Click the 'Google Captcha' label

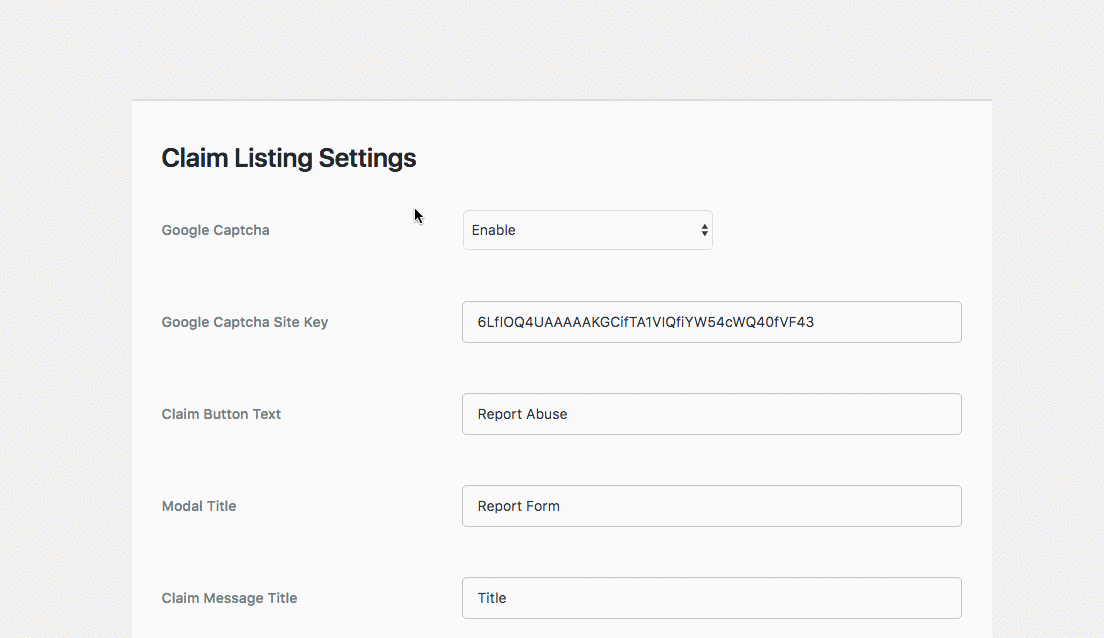click(x=215, y=230)
